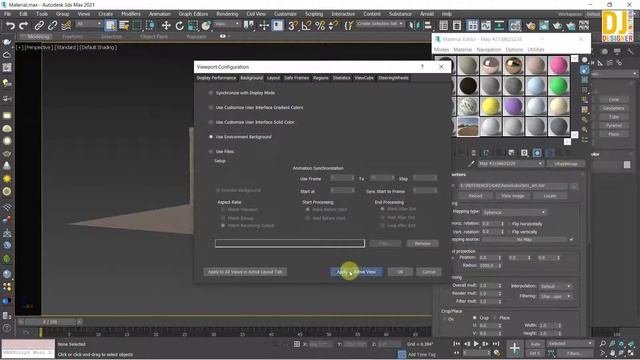The height and width of the screenshot is (360, 640).
Task: Click the Select and Place icon
Action: tap(206, 26)
